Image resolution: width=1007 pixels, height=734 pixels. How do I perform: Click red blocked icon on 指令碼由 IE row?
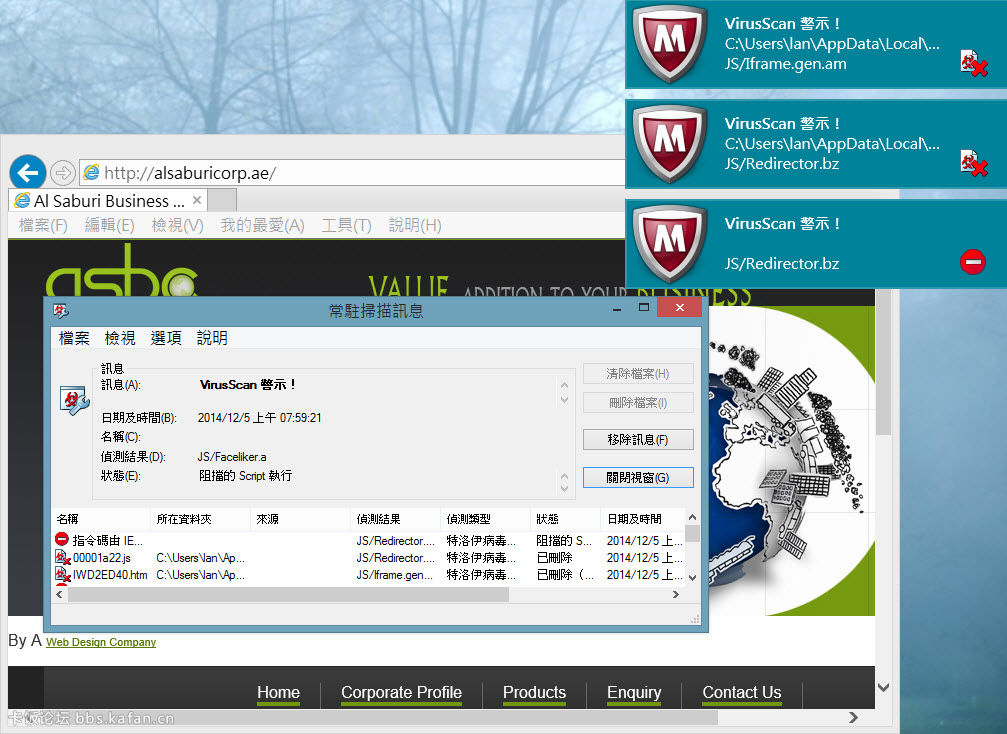pyautogui.click(x=62, y=539)
